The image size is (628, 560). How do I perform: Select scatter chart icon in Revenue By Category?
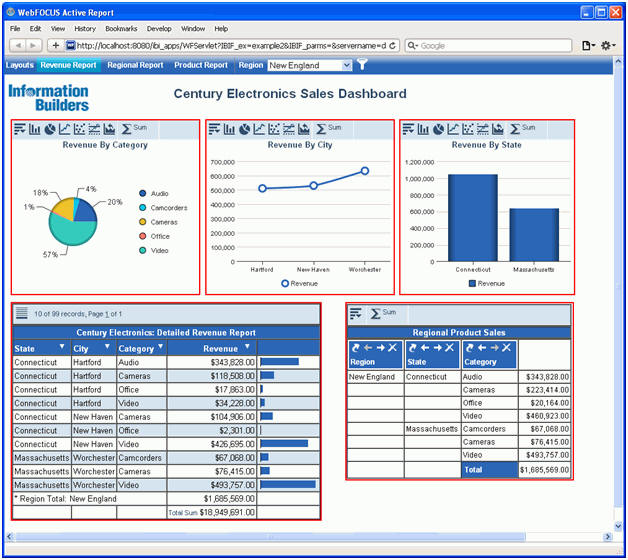coord(79,129)
